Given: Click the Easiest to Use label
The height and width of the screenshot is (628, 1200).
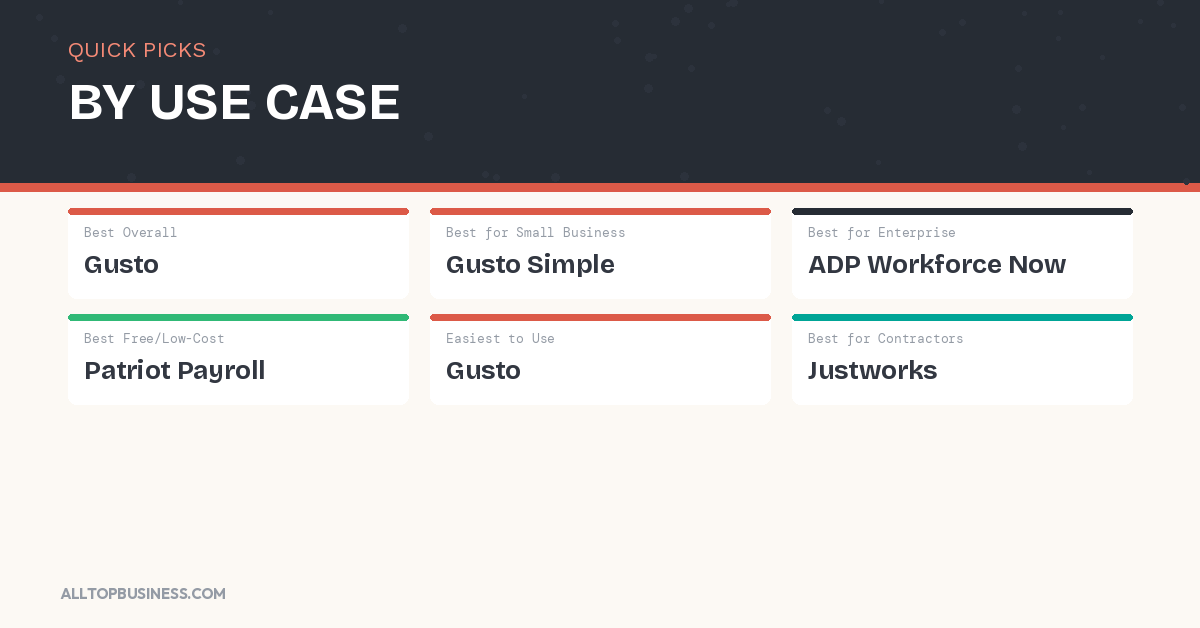Looking at the screenshot, I should 500,338.
